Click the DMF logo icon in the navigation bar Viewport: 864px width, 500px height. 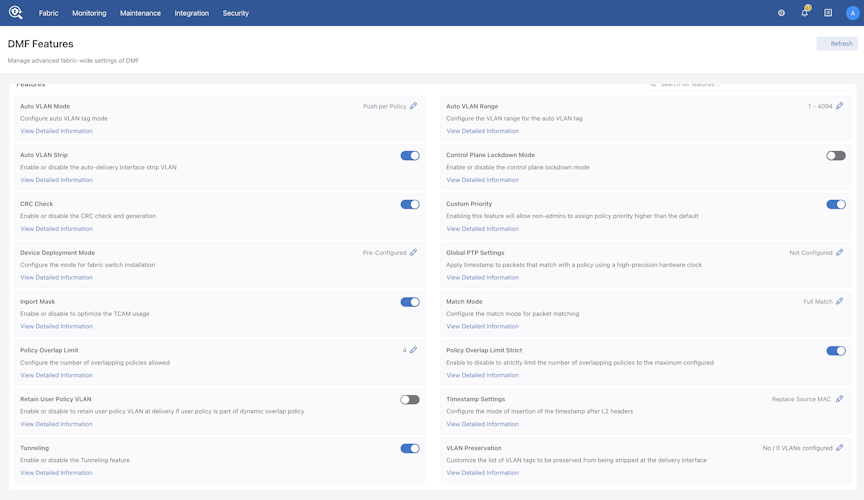15,13
